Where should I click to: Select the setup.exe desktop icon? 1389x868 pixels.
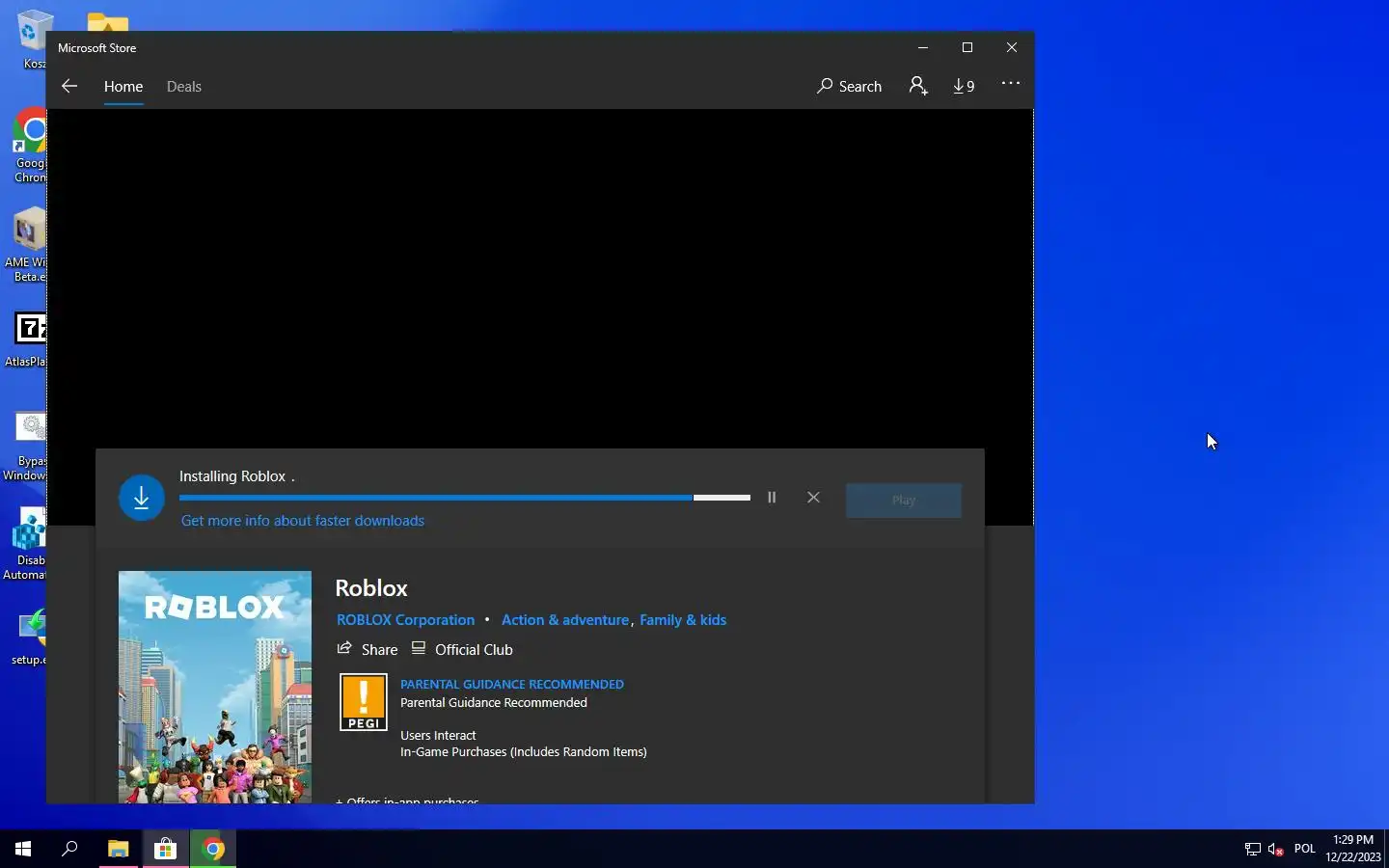31,637
